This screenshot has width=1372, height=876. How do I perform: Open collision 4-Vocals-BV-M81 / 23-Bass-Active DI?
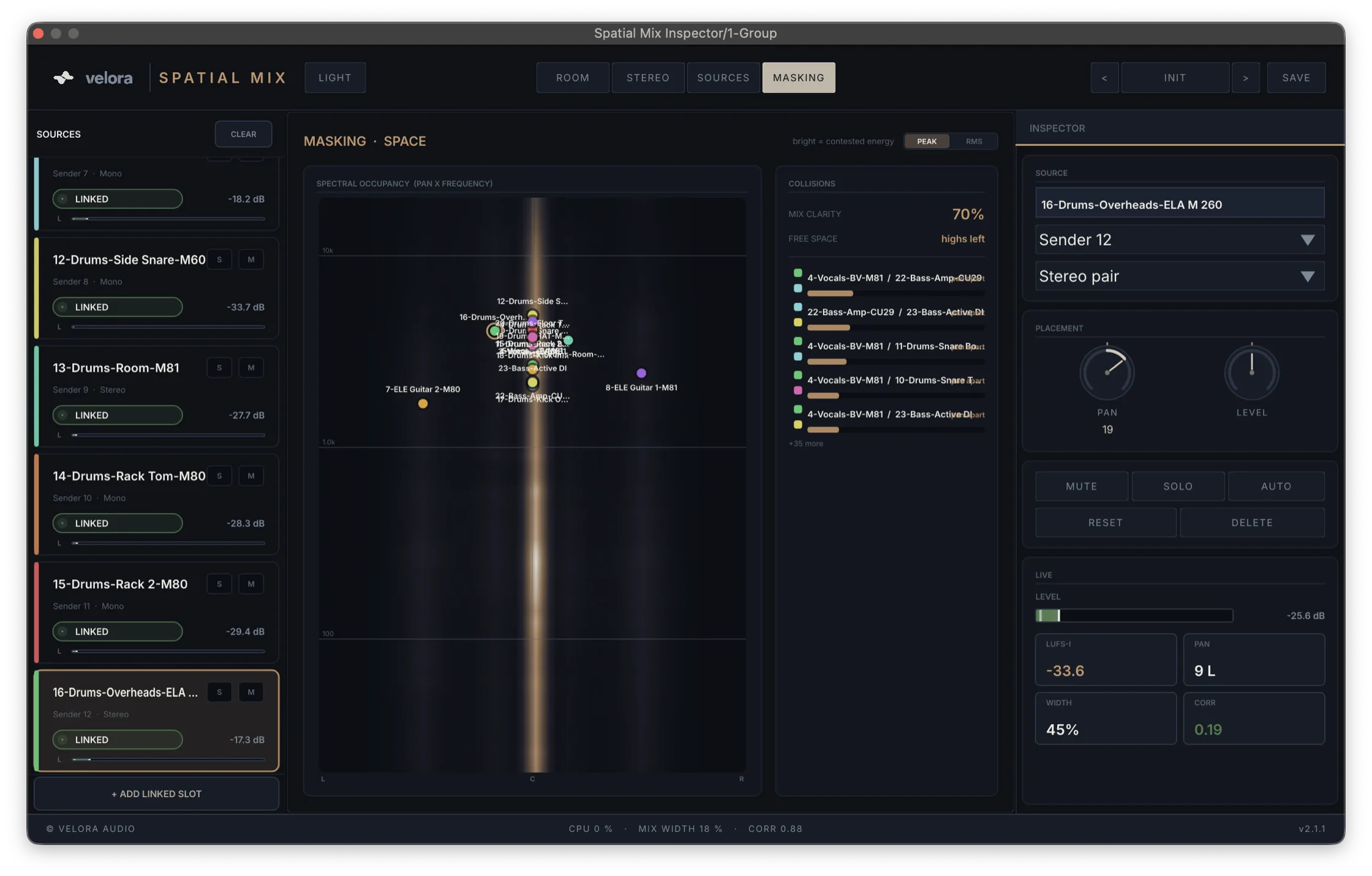point(886,421)
